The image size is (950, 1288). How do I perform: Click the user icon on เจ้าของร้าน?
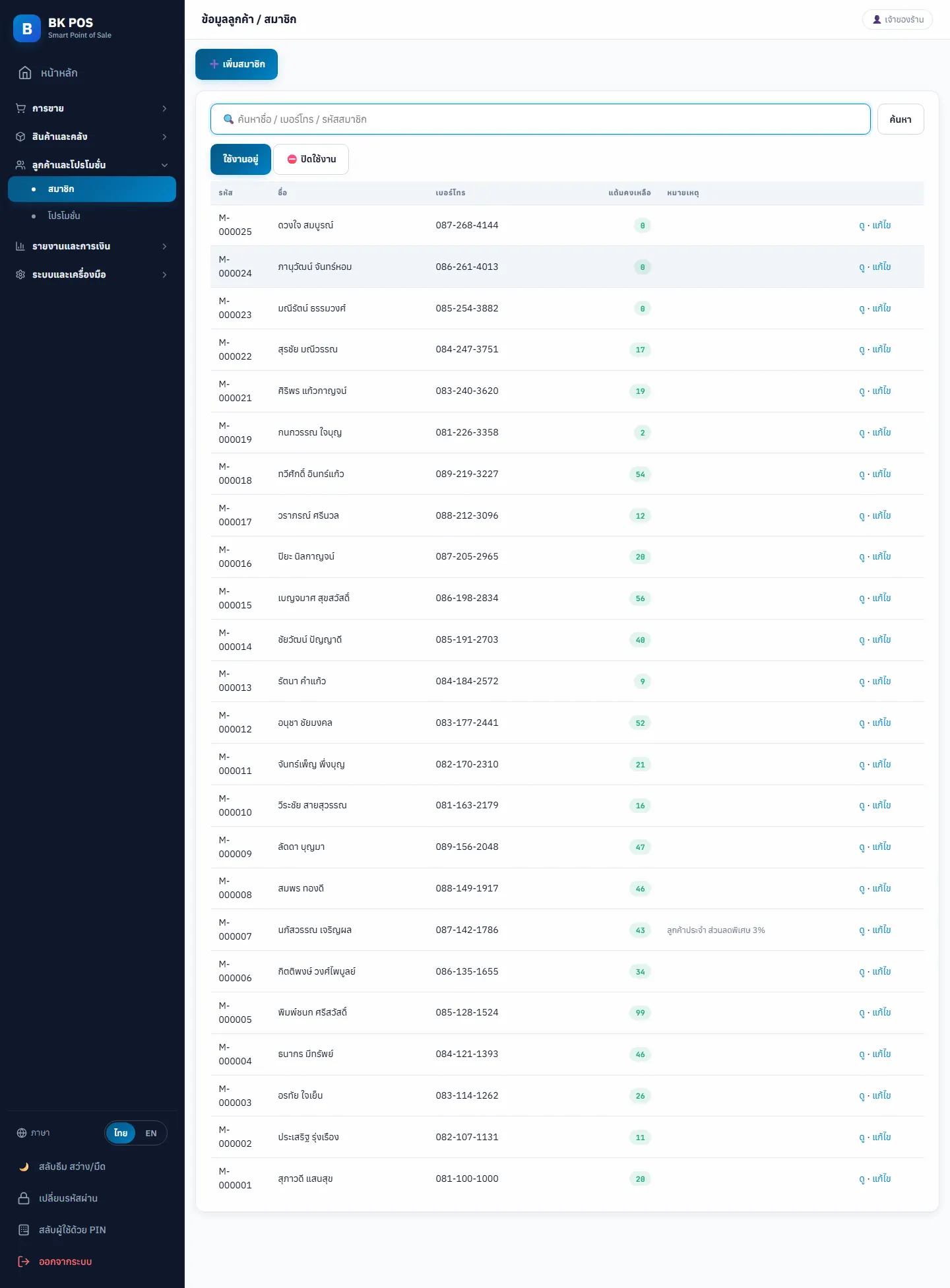[877, 20]
